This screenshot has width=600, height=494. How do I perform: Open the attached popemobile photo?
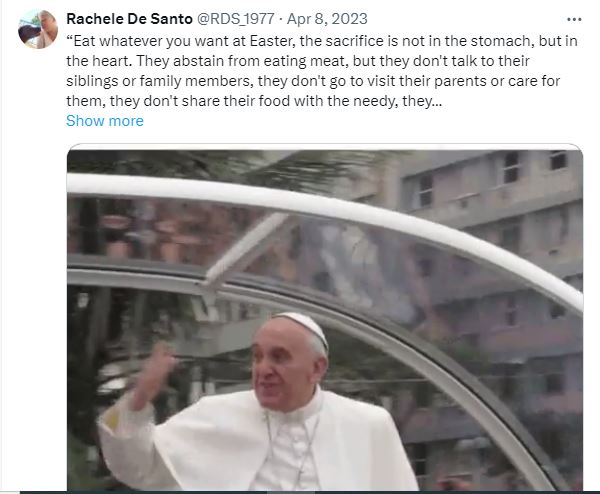click(x=325, y=320)
